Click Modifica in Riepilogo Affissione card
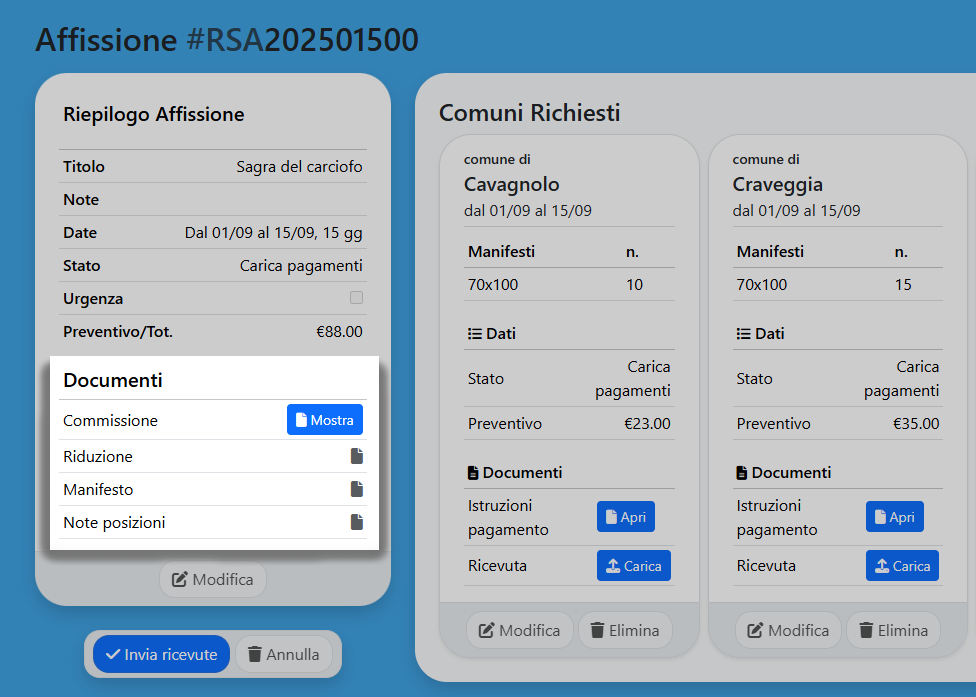This screenshot has height=697, width=976. coord(213,580)
